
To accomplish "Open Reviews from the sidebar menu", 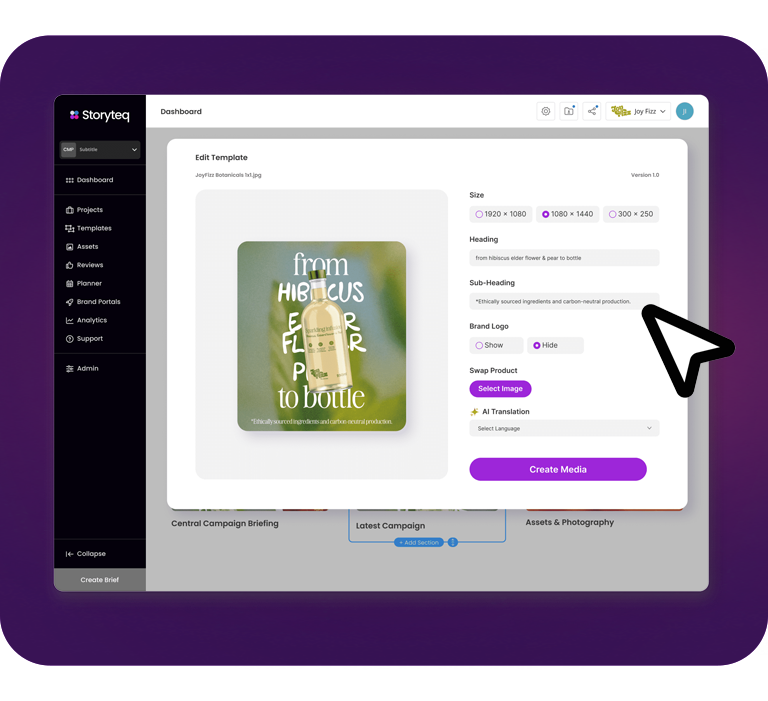I will (90, 266).
